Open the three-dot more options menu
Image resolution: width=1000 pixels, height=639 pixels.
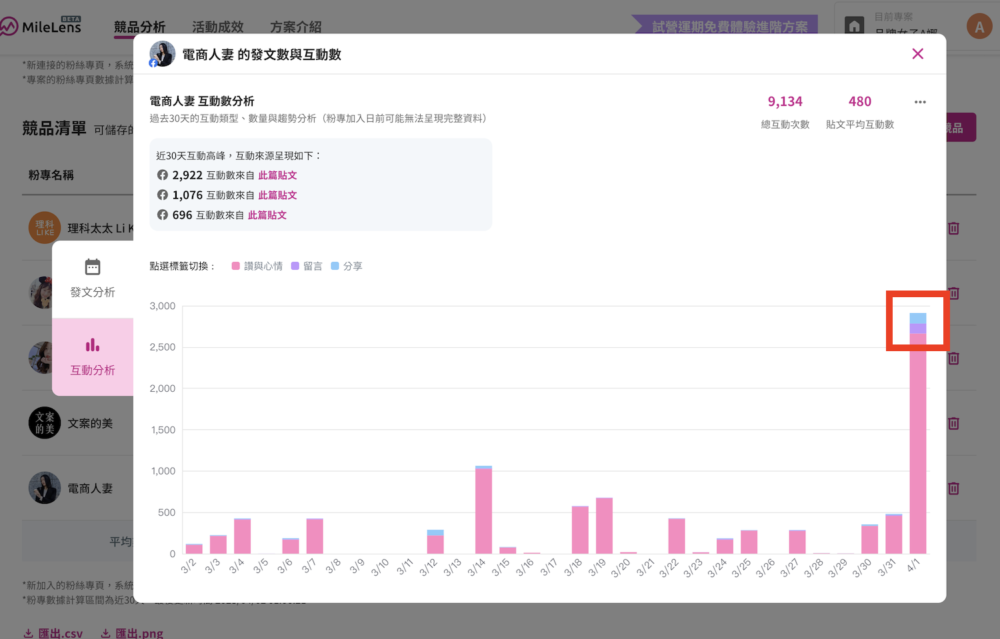920,102
